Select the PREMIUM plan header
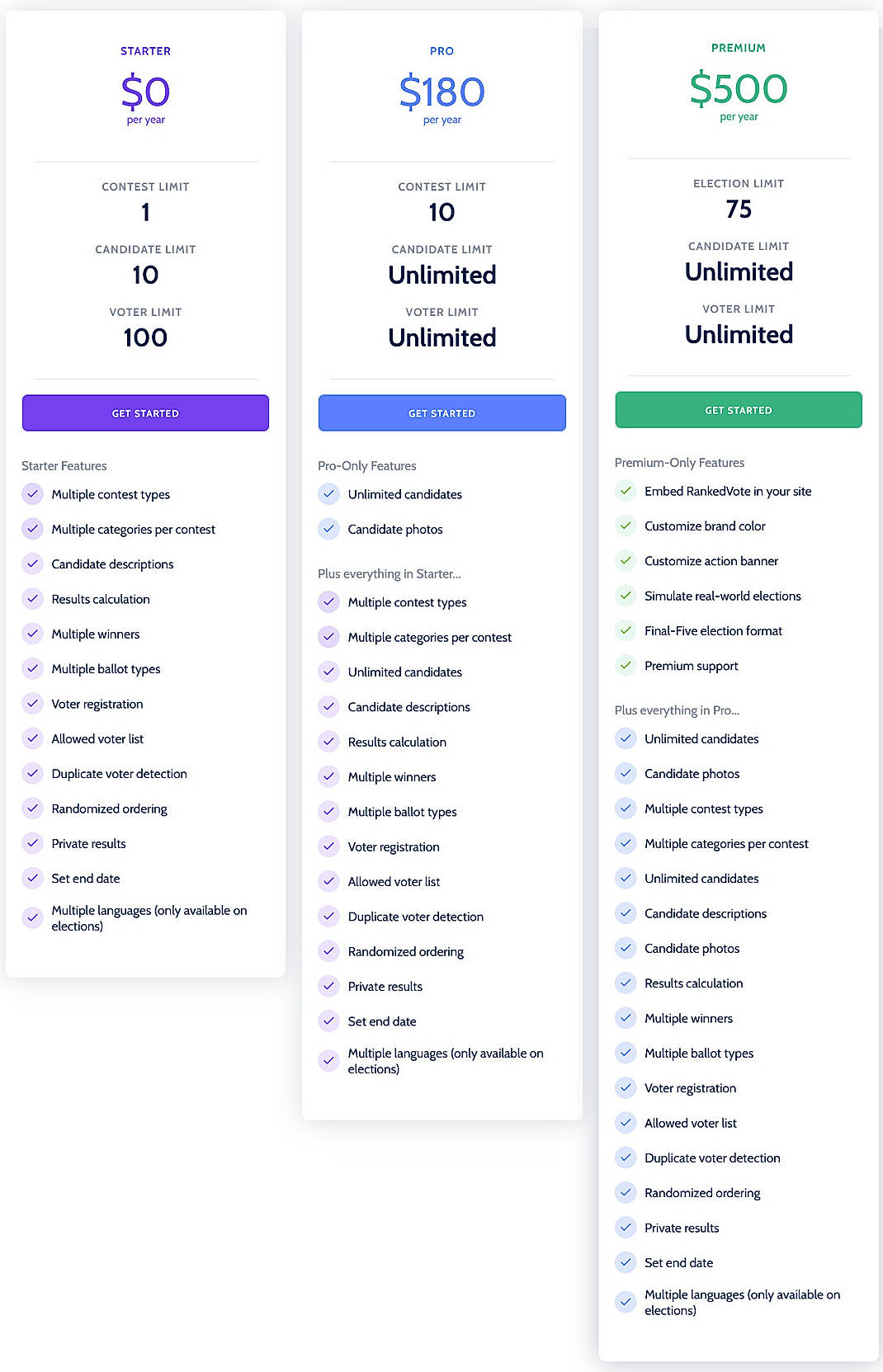This screenshot has height=1372, width=883. pyautogui.click(x=738, y=48)
